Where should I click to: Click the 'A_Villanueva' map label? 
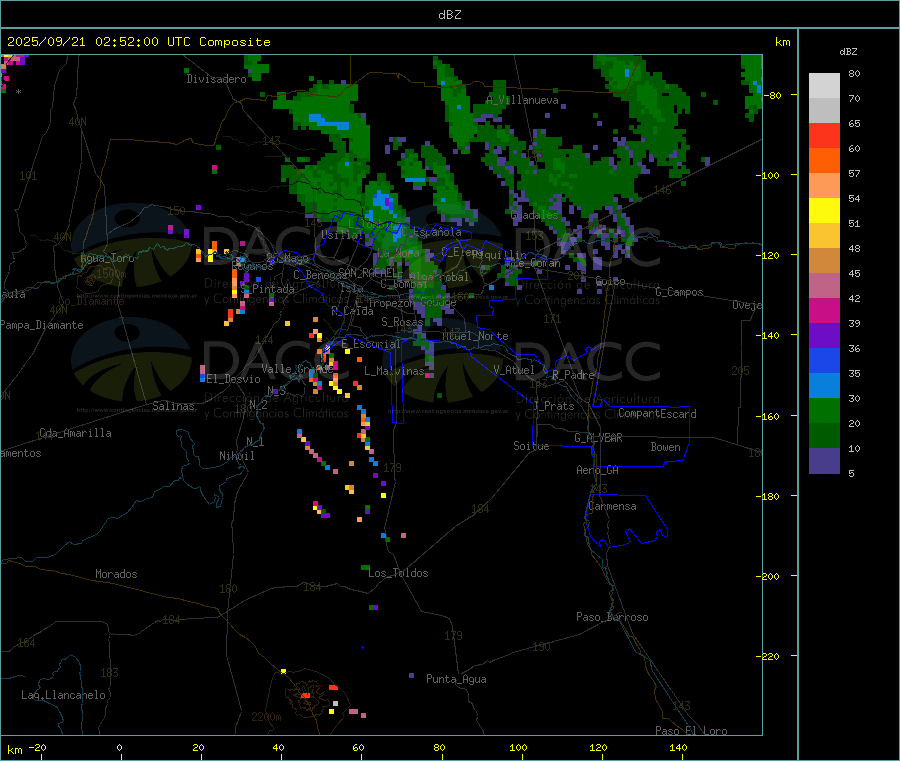pos(522,100)
